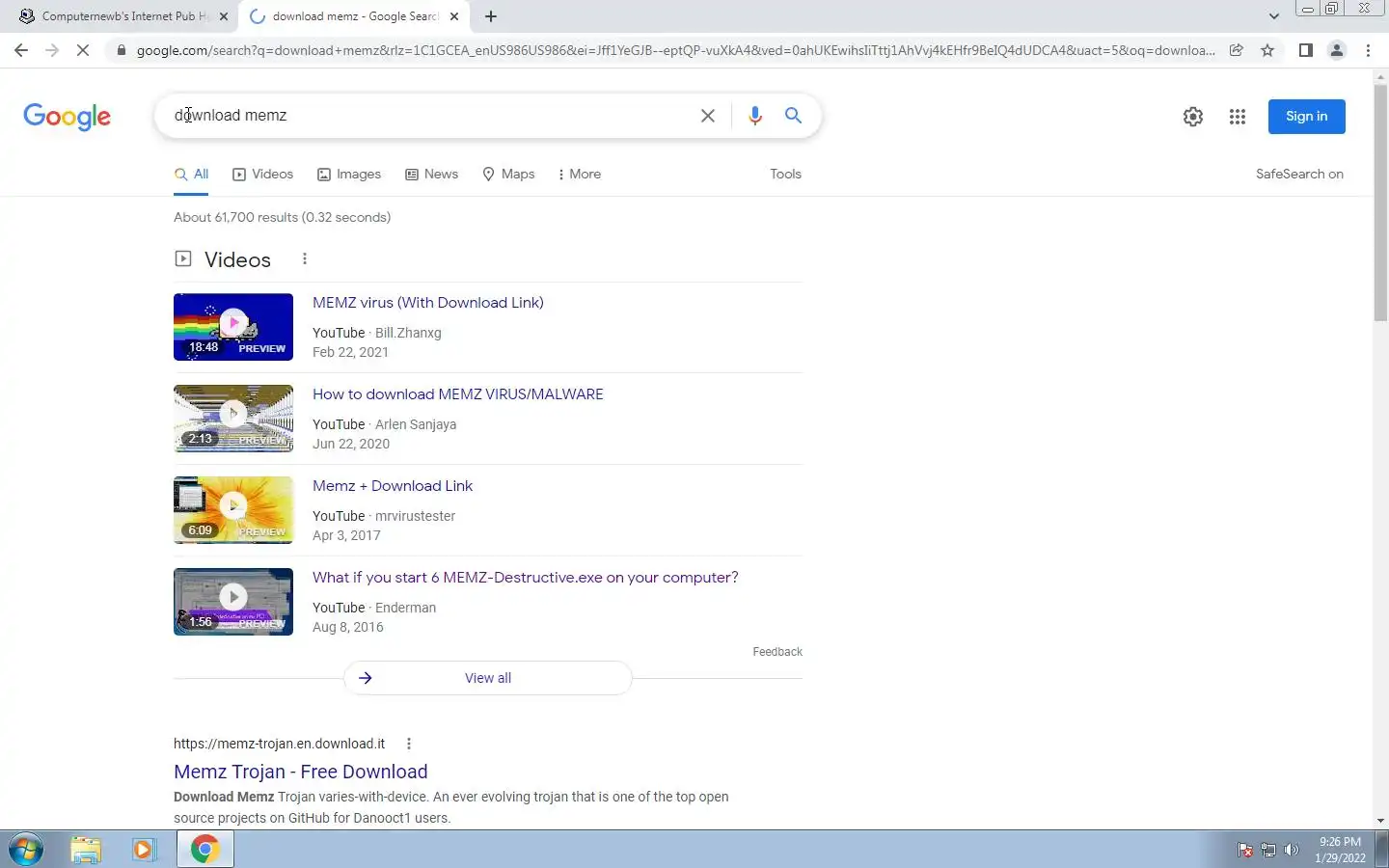Play the 18:48 video thumbnail
The height and width of the screenshot is (868, 1389).
(233, 327)
